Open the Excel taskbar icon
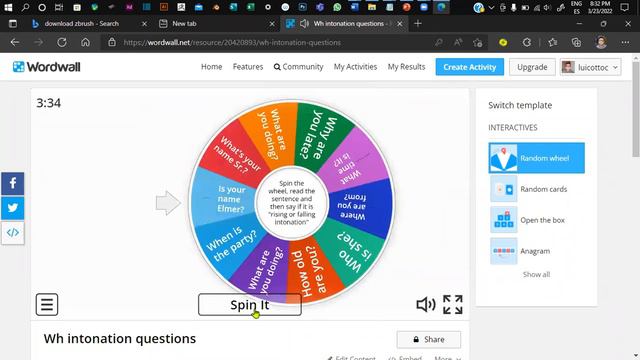This screenshot has height=360, width=640. click(x=251, y=7)
